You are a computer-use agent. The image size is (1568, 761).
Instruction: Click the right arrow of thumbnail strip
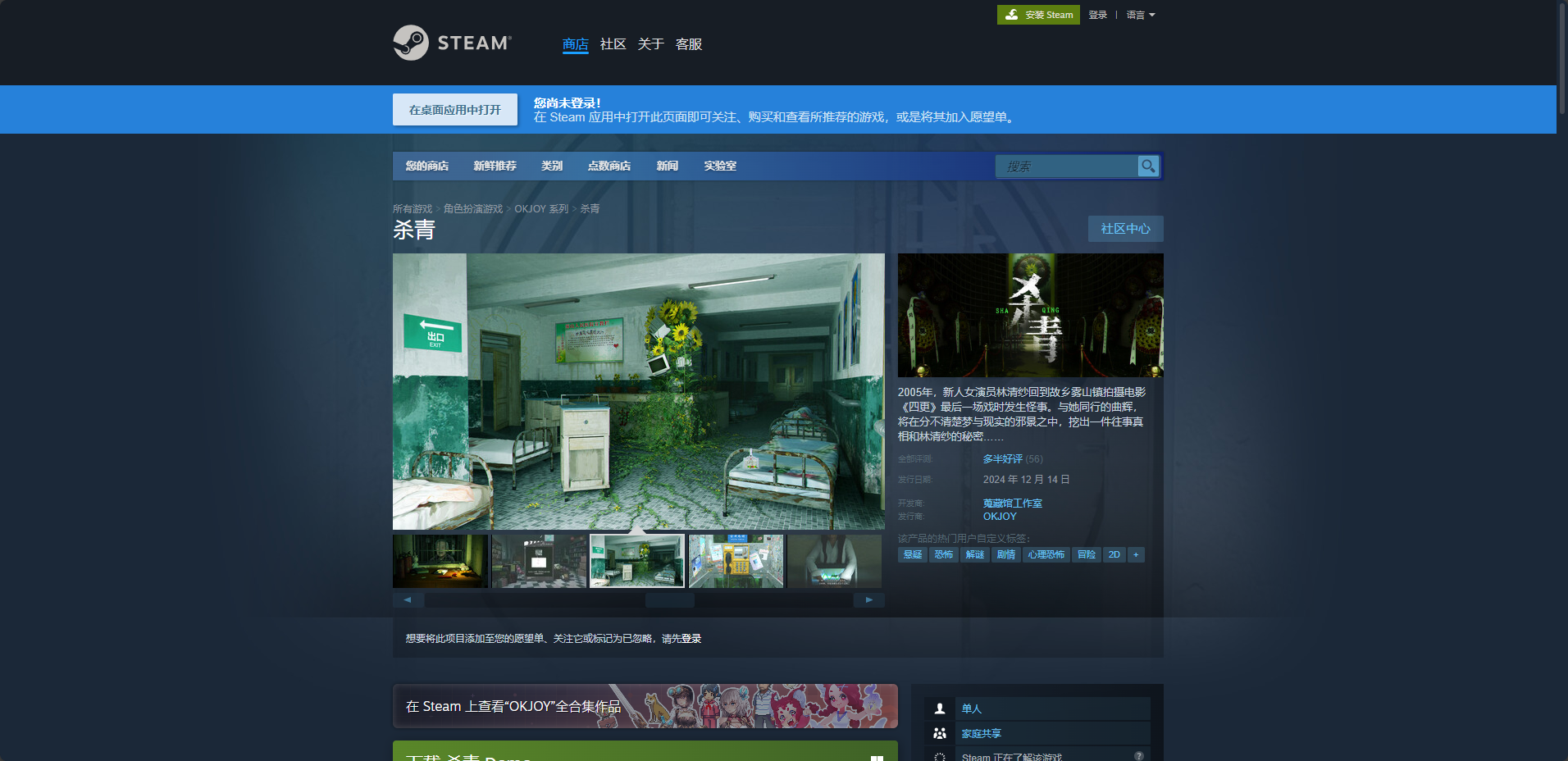point(869,599)
